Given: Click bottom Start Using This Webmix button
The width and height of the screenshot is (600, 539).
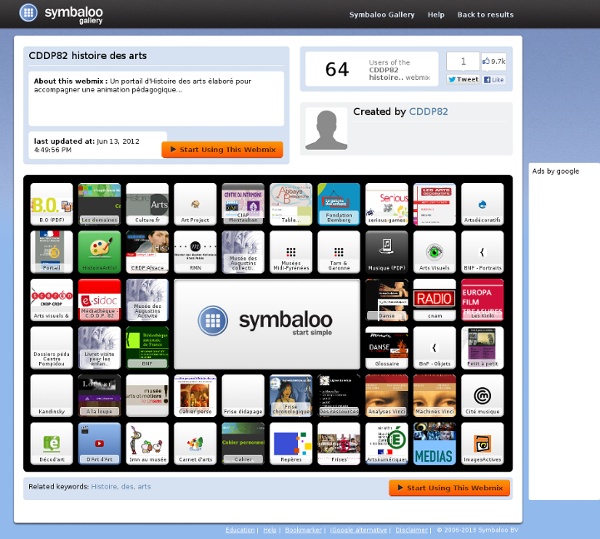Looking at the screenshot, I should [x=449, y=488].
